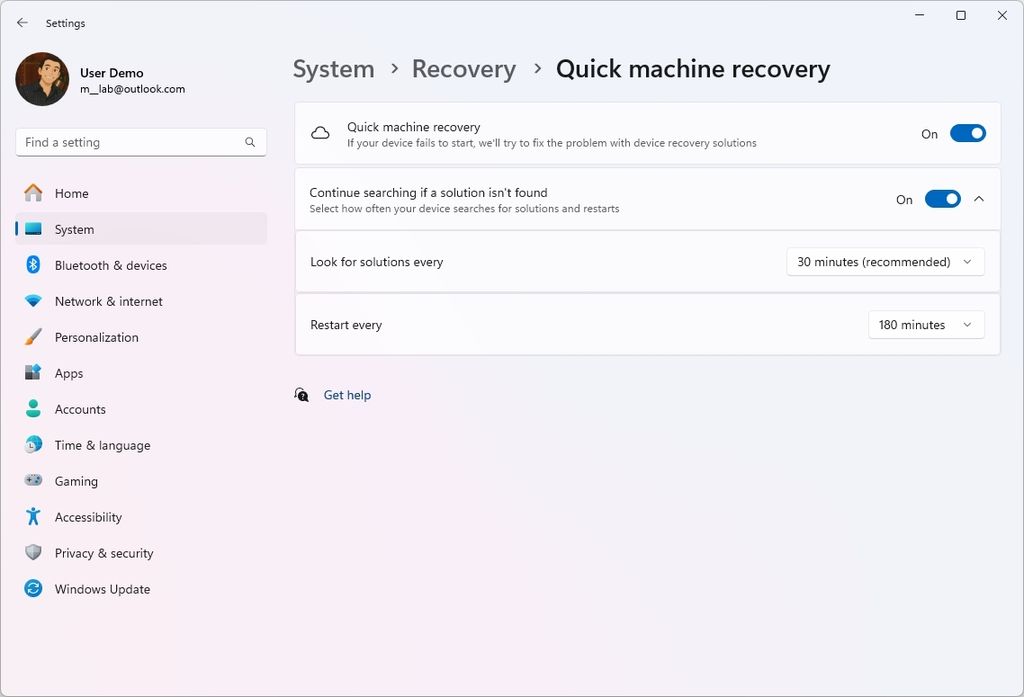Toggle off Quick machine recovery
1024x697 pixels.
[967, 132]
